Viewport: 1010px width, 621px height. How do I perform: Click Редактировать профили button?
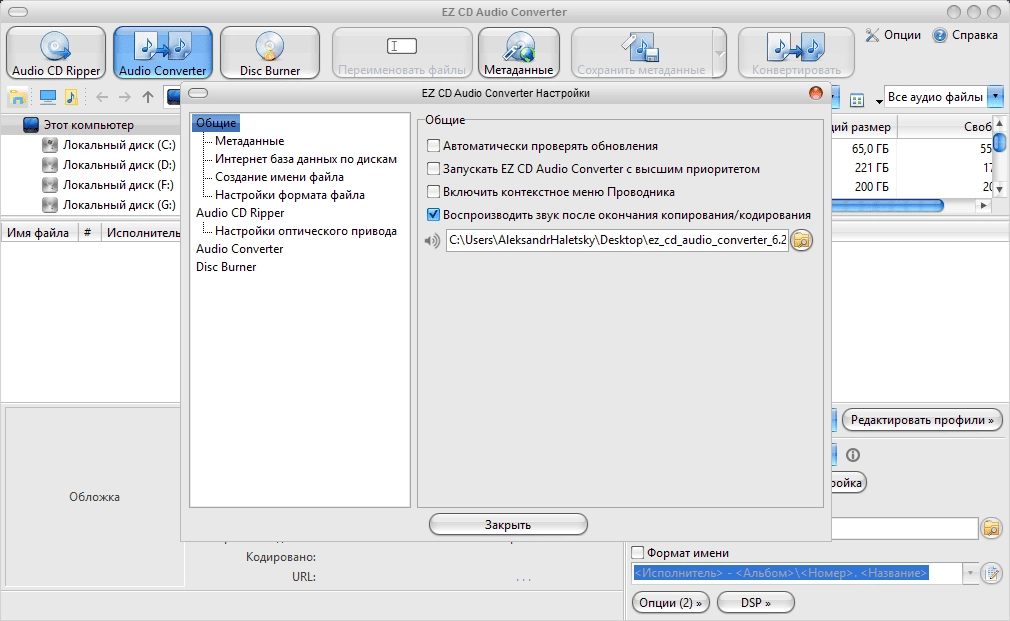[922, 420]
